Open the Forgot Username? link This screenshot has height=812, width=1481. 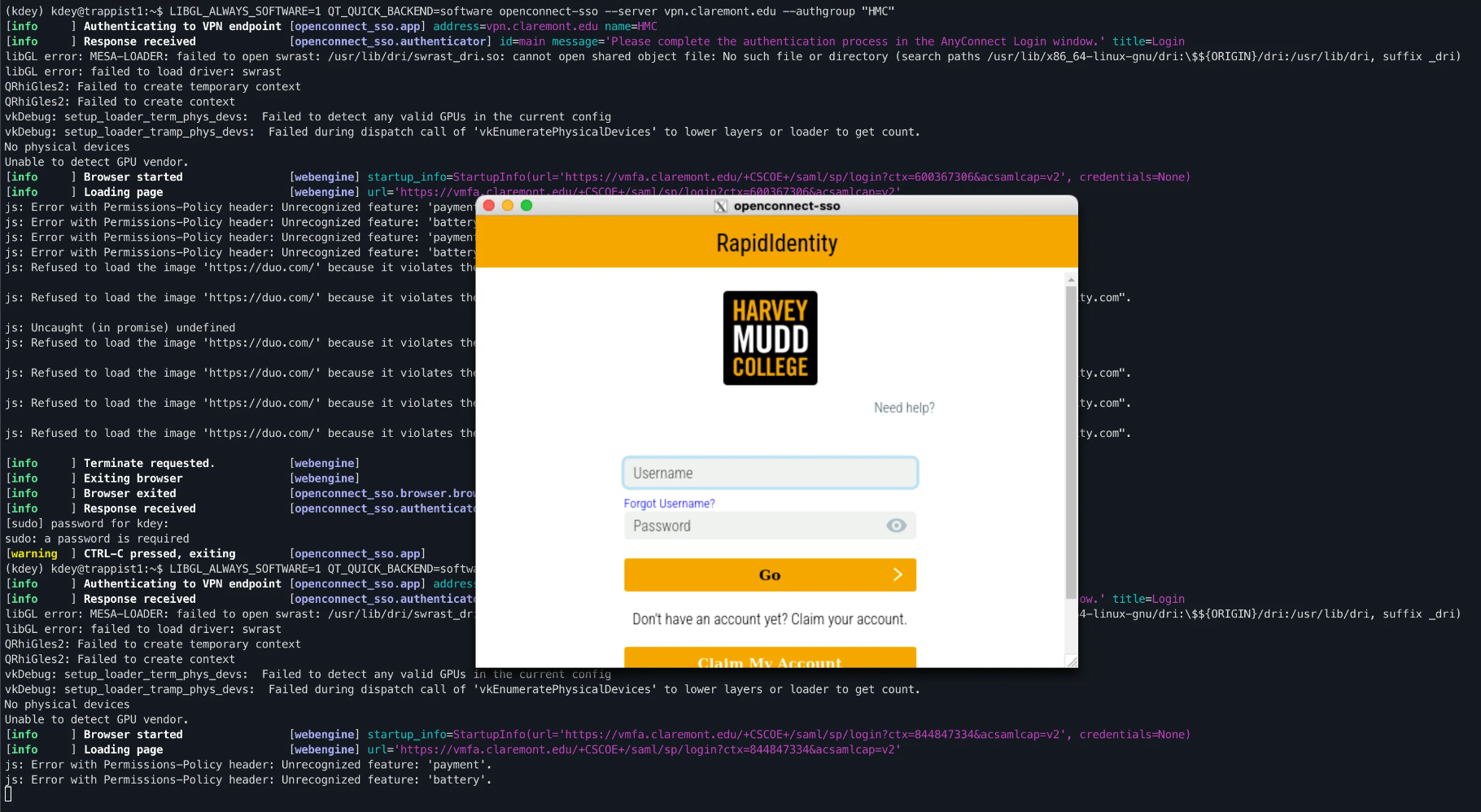point(669,504)
